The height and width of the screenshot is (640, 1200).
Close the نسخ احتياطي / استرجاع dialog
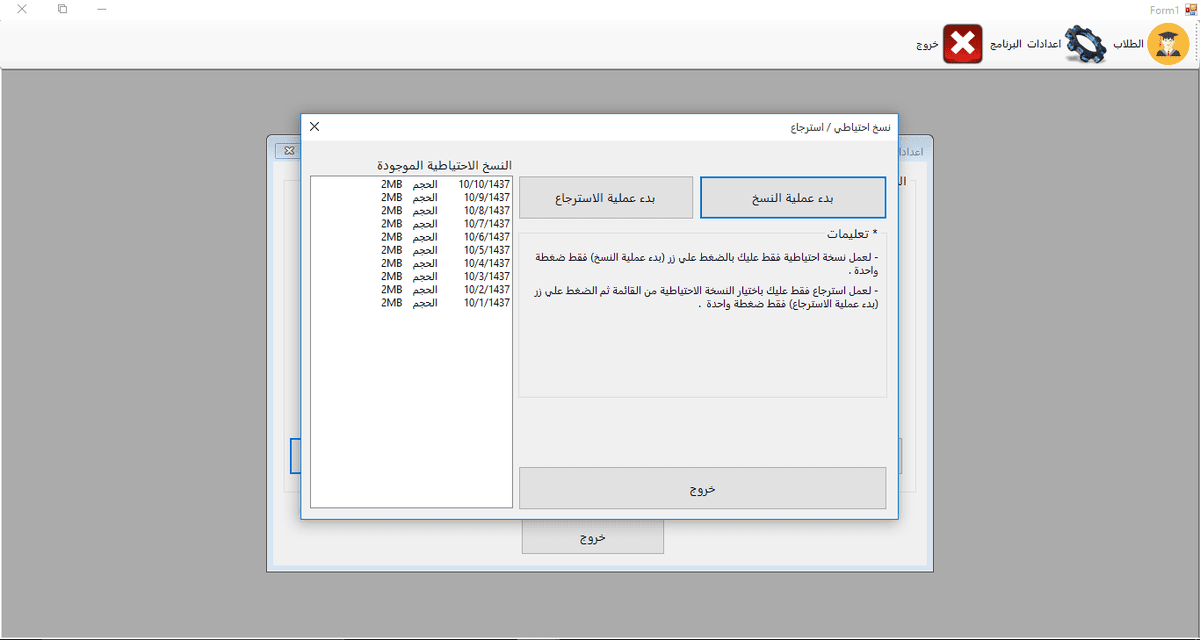tap(314, 127)
